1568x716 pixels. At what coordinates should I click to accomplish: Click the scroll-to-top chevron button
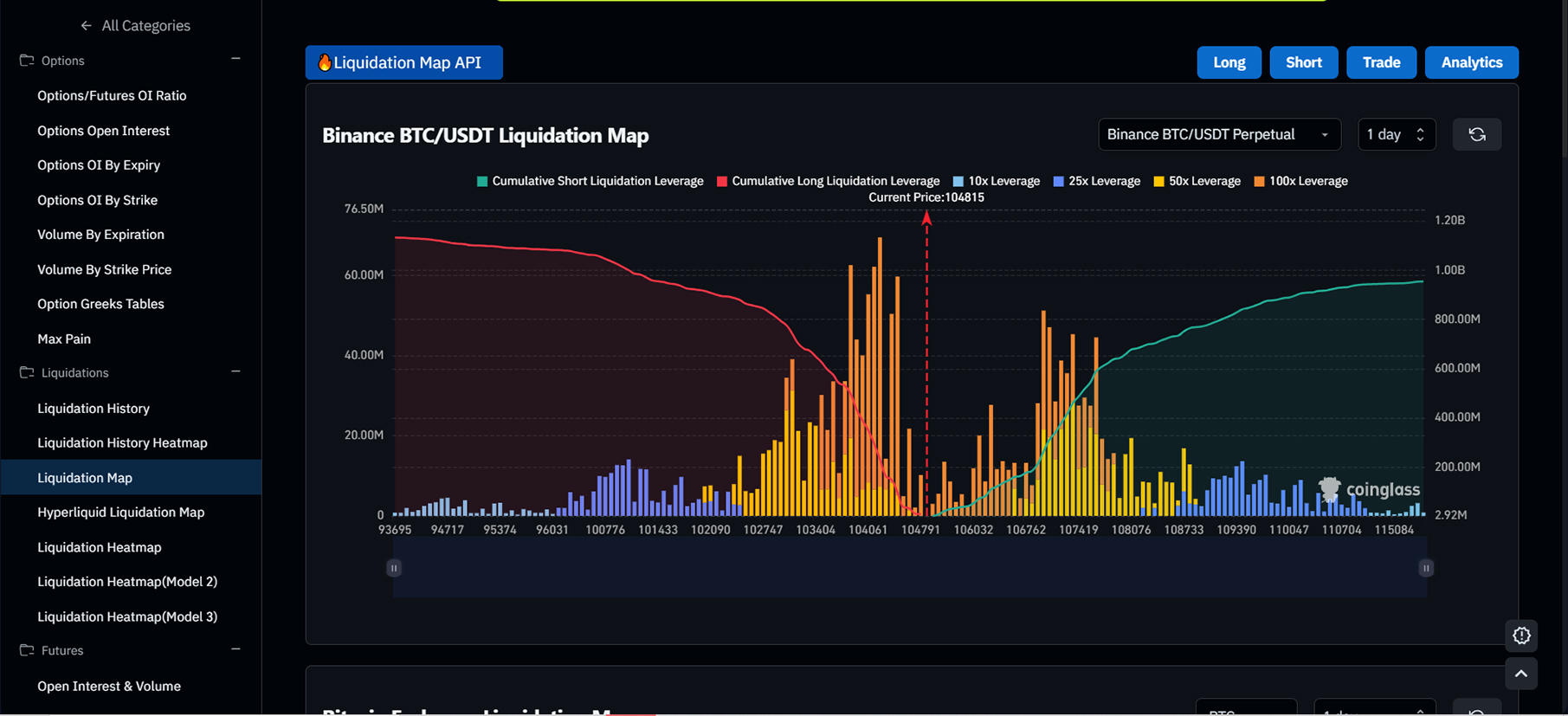point(1521,674)
